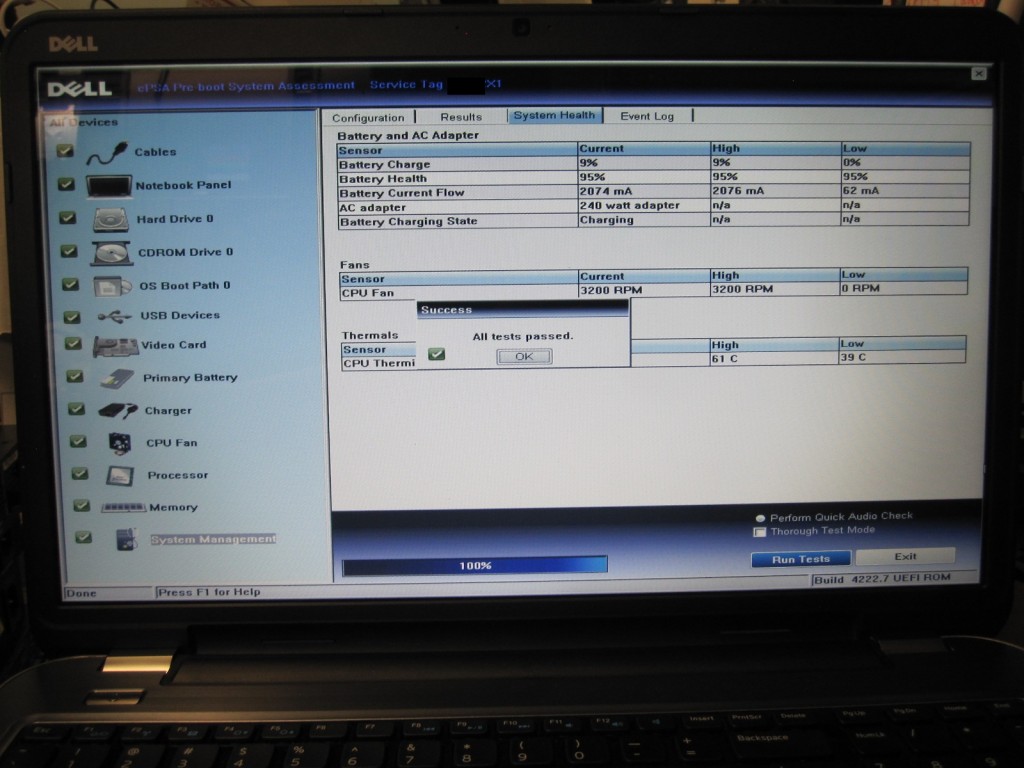Disable the OS Boot Path 0 checkbox
Image resolution: width=1024 pixels, height=768 pixels.
click(x=70, y=284)
